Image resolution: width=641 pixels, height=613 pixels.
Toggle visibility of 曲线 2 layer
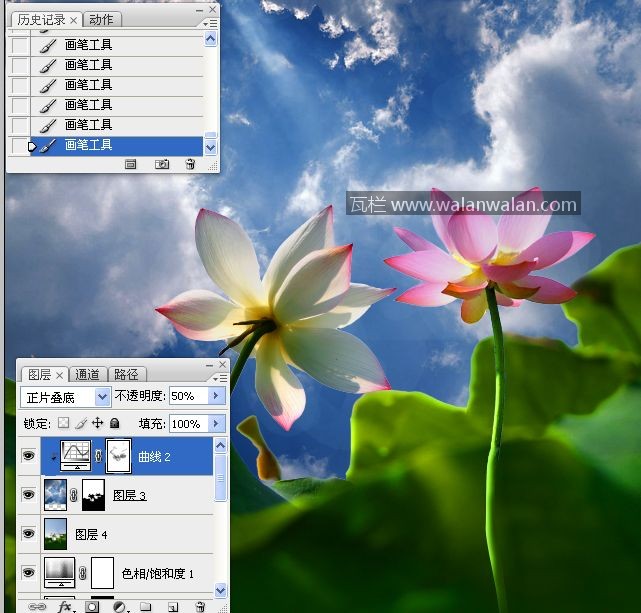click(28, 456)
